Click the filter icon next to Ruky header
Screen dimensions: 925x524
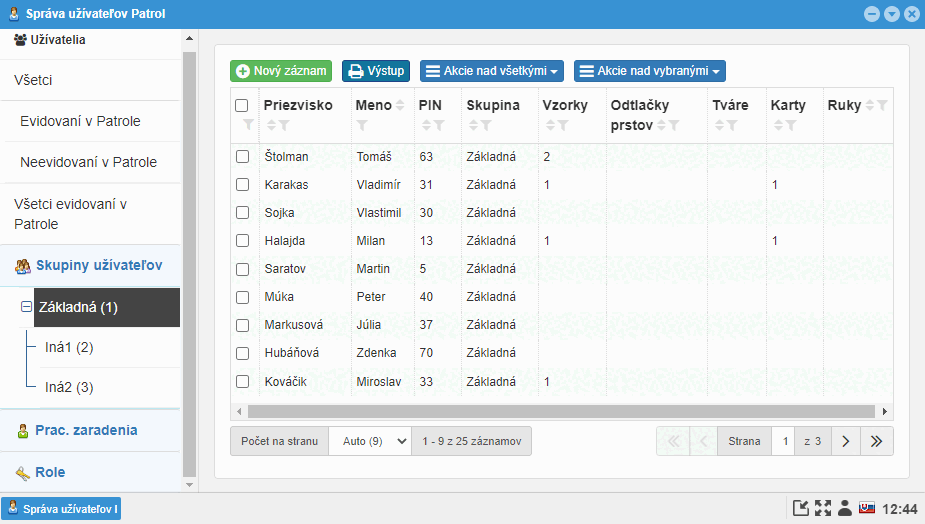(882, 105)
